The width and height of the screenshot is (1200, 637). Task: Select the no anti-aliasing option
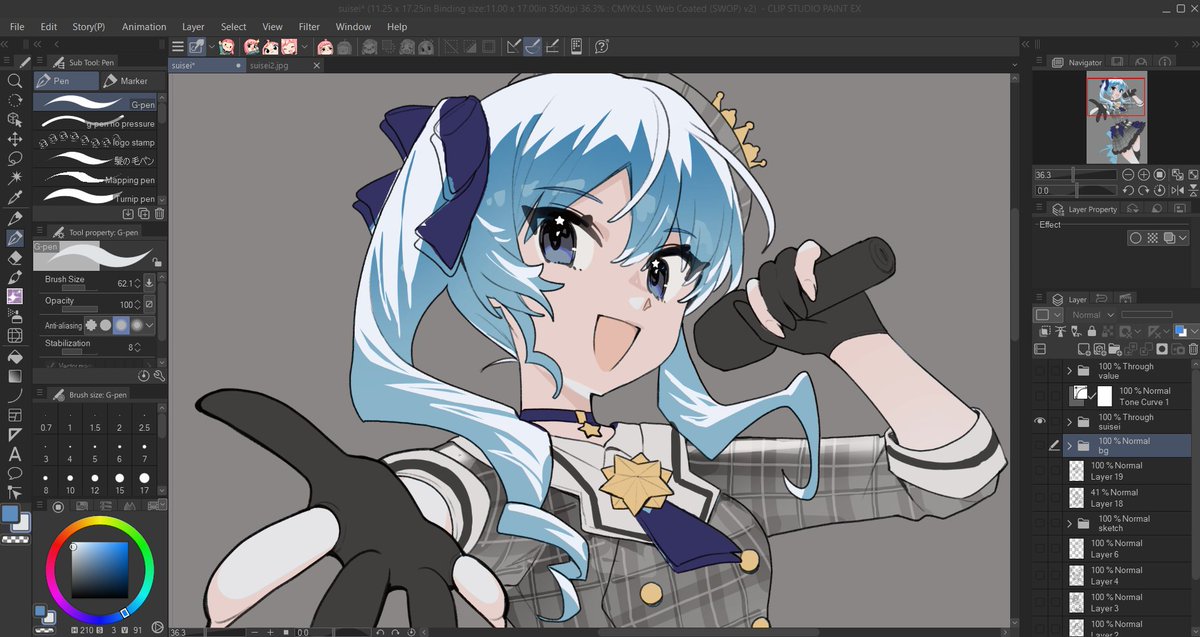(90, 325)
